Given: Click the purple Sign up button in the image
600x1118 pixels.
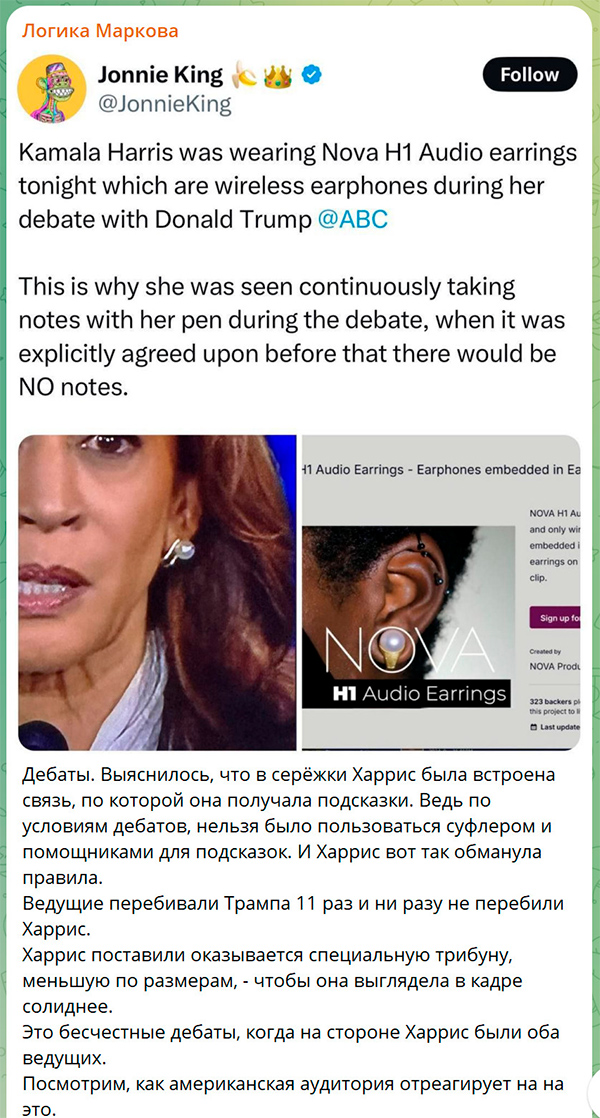Looking at the screenshot, I should (554, 617).
